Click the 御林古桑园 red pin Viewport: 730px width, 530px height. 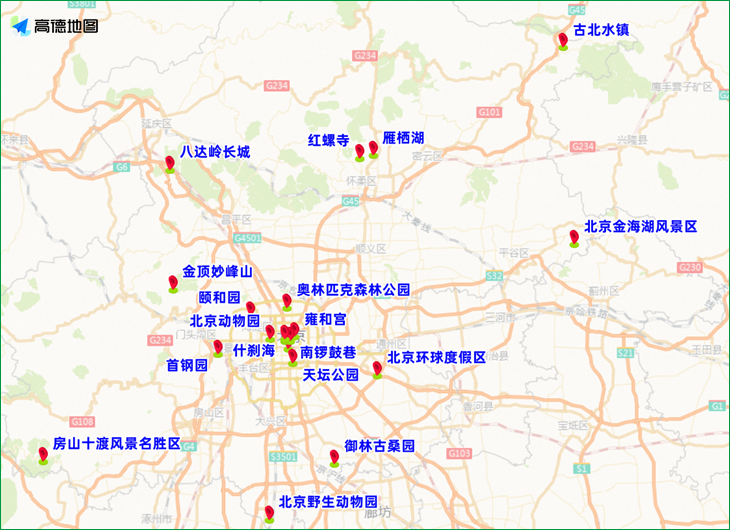[x=334, y=458]
